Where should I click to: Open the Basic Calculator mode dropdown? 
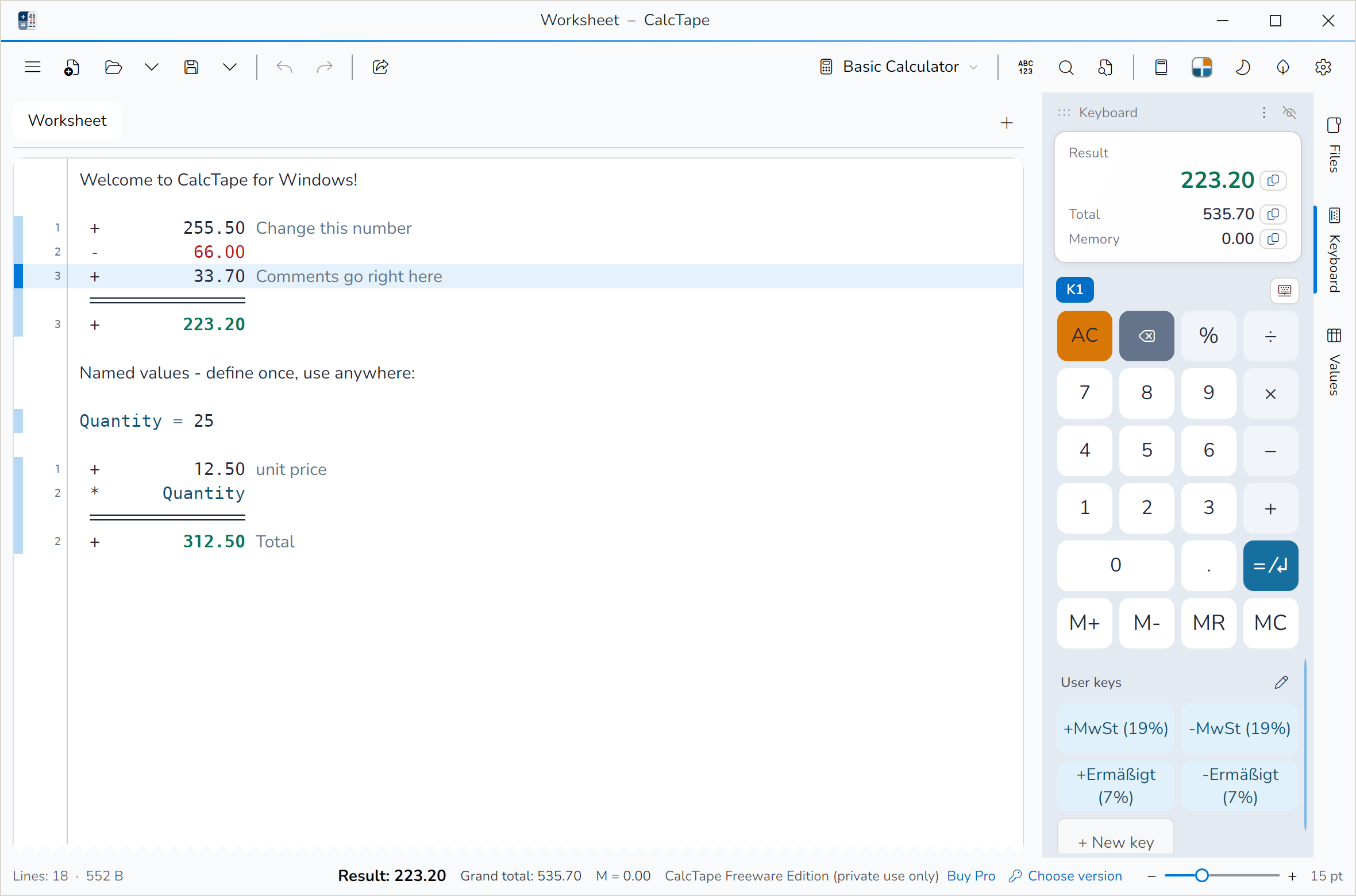point(899,67)
